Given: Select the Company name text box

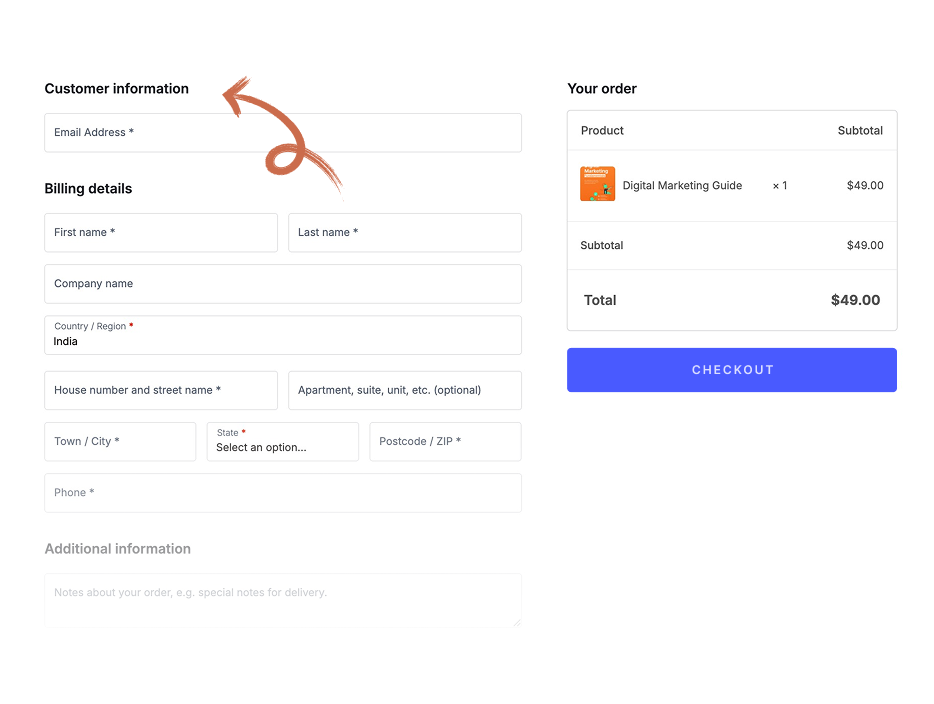Looking at the screenshot, I should pyautogui.click(x=282, y=284).
